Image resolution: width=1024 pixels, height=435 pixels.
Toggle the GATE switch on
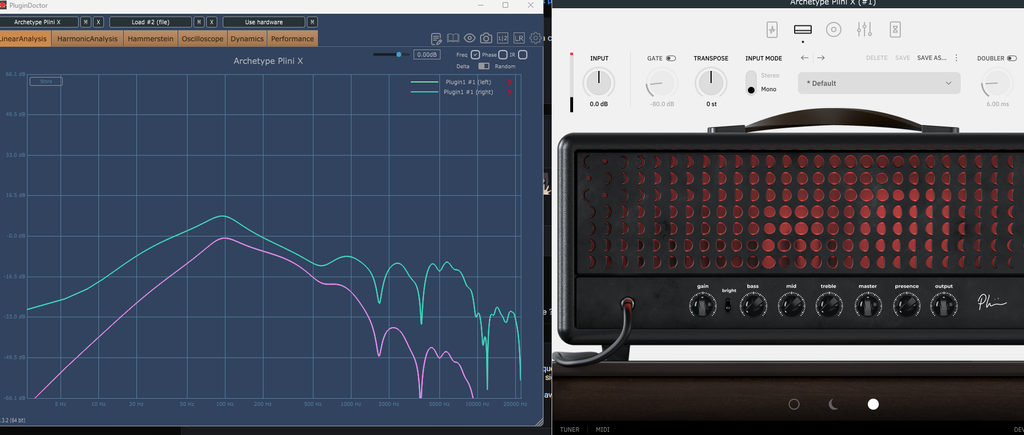671,58
